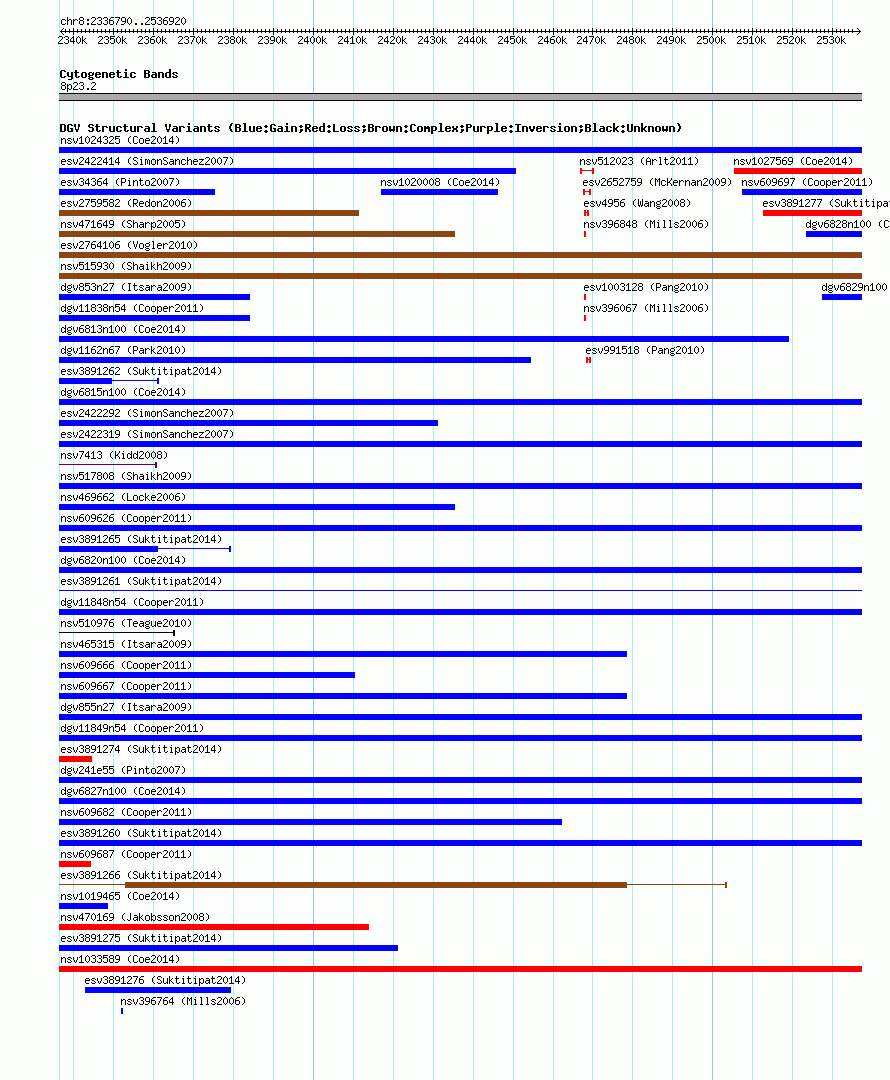Click the esv2422292 (SimonSanchez2007) label
The width and height of the screenshot is (890, 1080).
click(147, 413)
